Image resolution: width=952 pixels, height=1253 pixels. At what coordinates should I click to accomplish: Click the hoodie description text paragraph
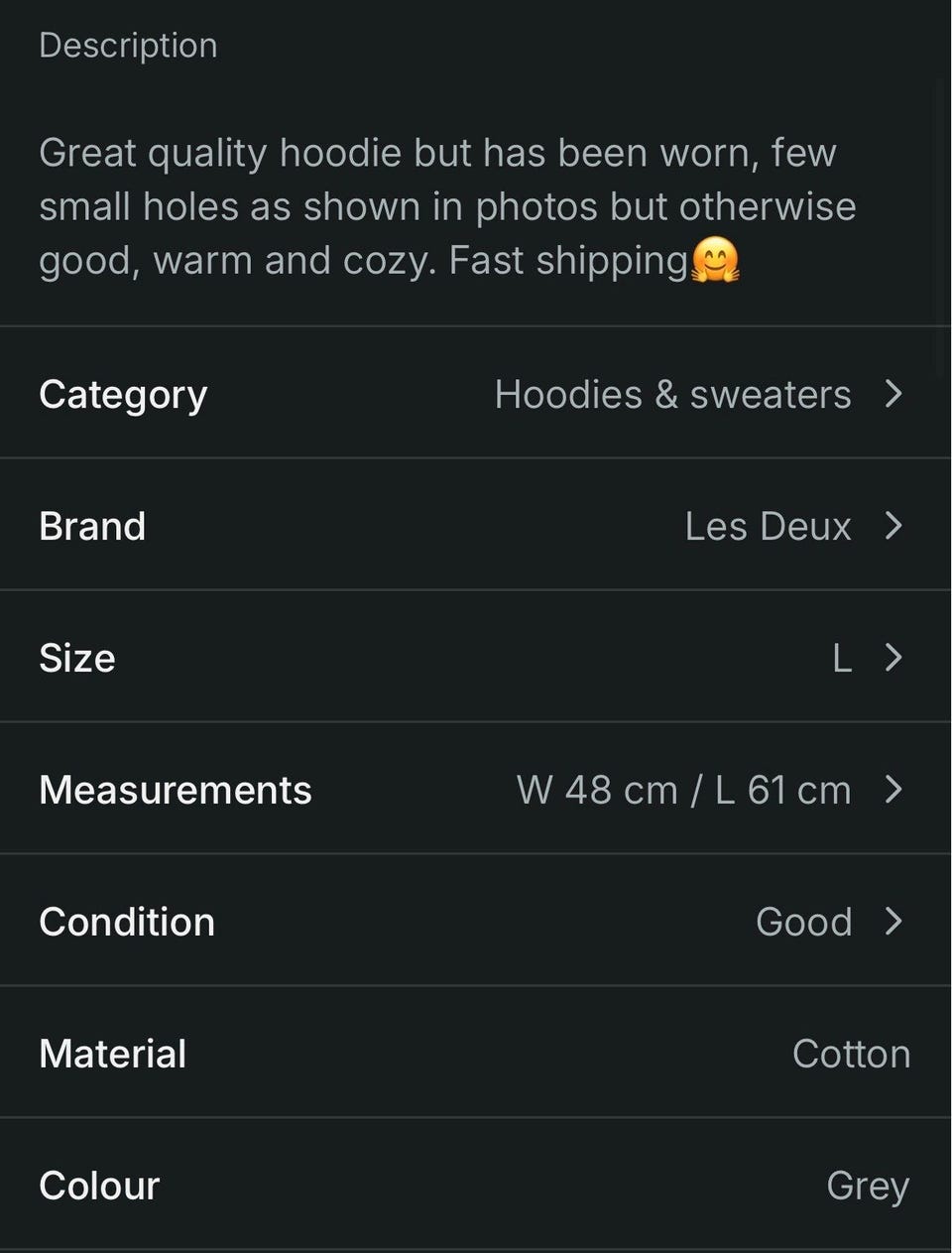(x=447, y=207)
